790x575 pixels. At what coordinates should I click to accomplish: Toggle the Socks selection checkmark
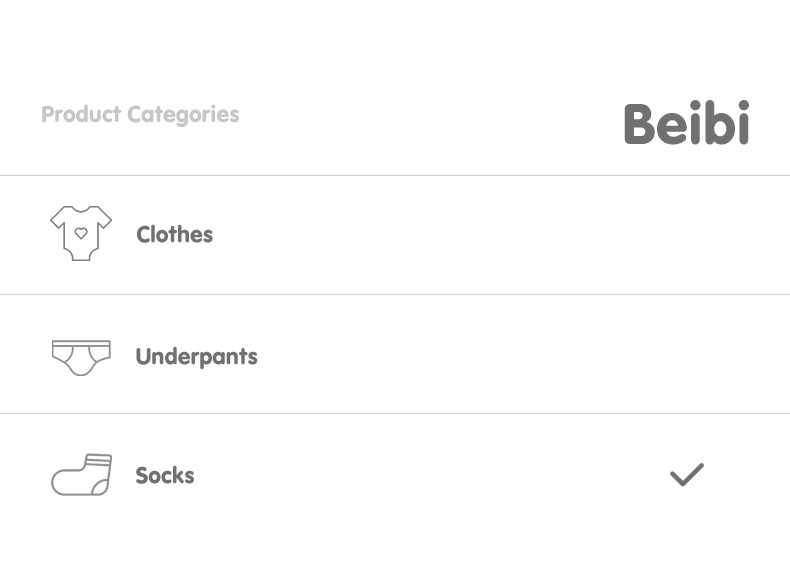click(687, 475)
